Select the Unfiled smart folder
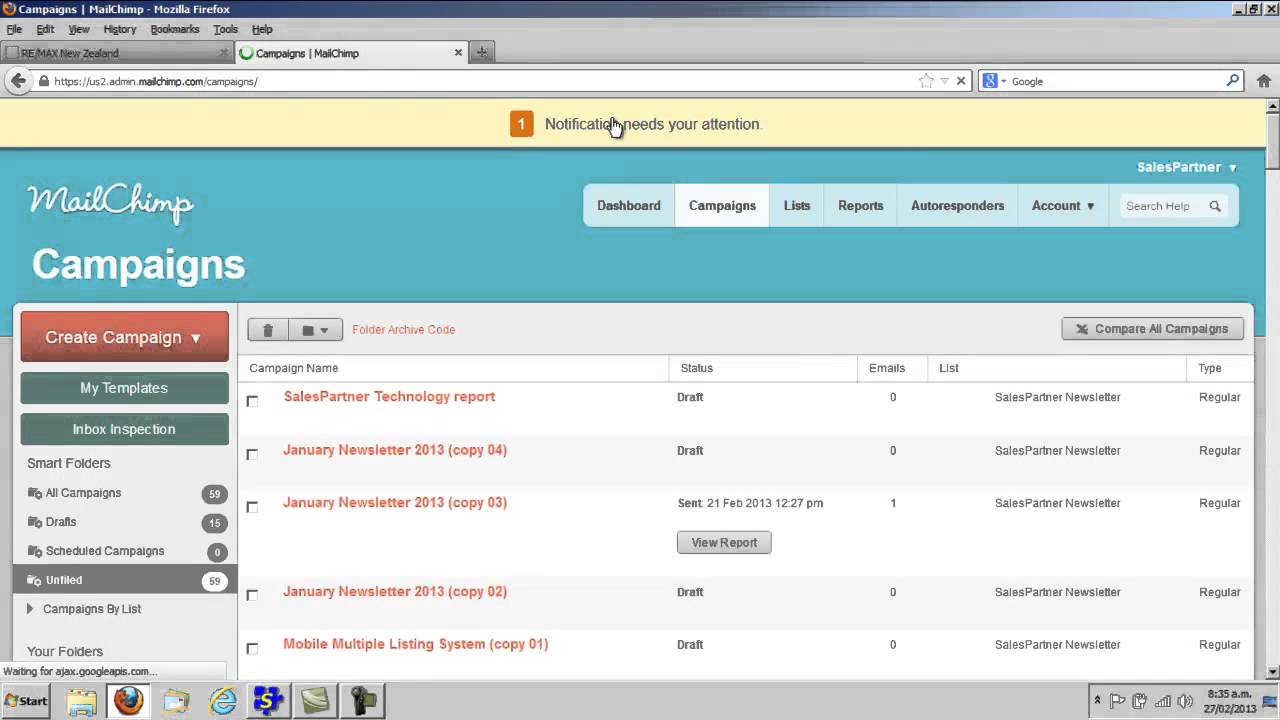Screen dimensions: 1280x720 125,580
